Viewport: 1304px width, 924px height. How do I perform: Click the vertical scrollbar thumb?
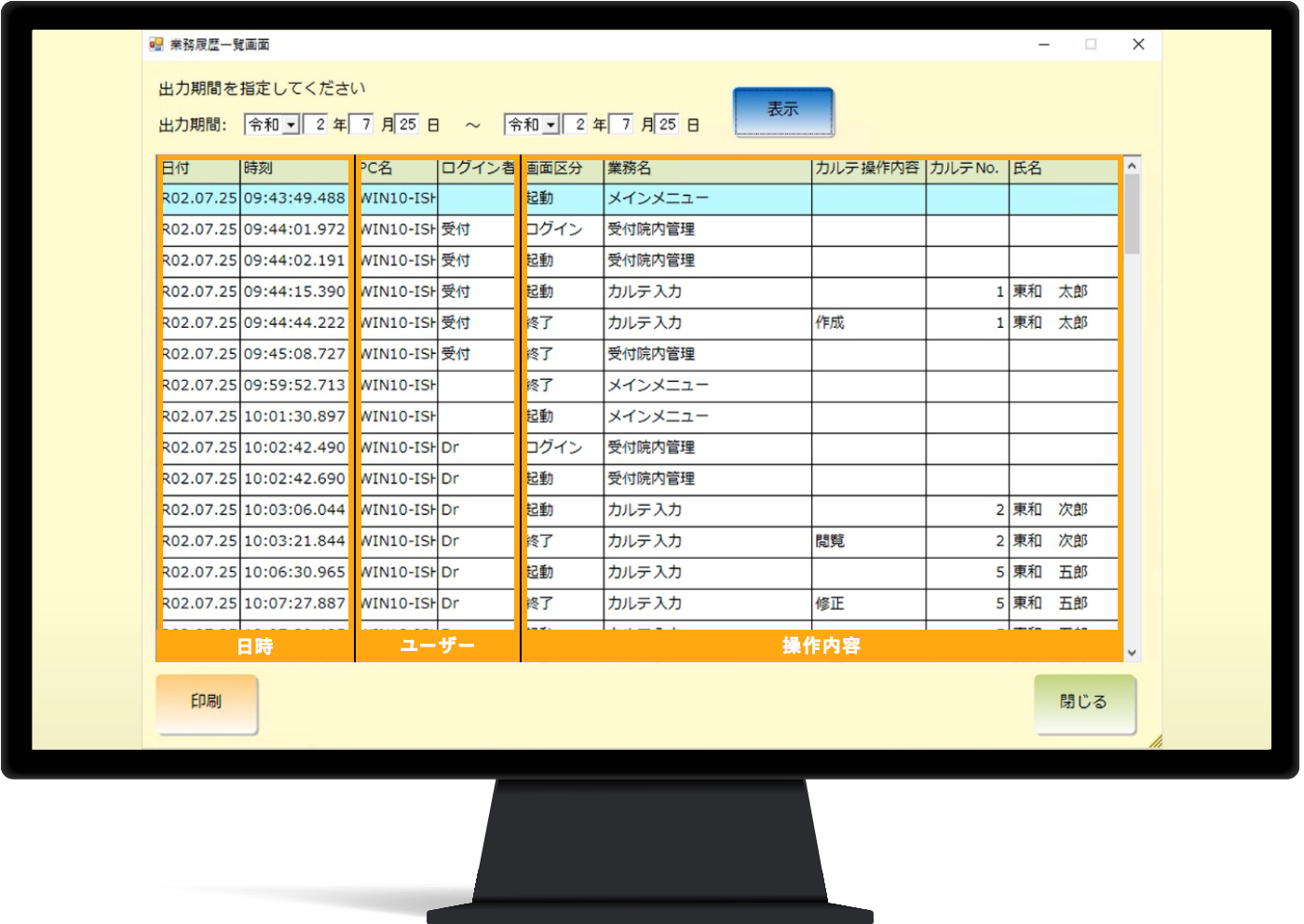point(1132,214)
